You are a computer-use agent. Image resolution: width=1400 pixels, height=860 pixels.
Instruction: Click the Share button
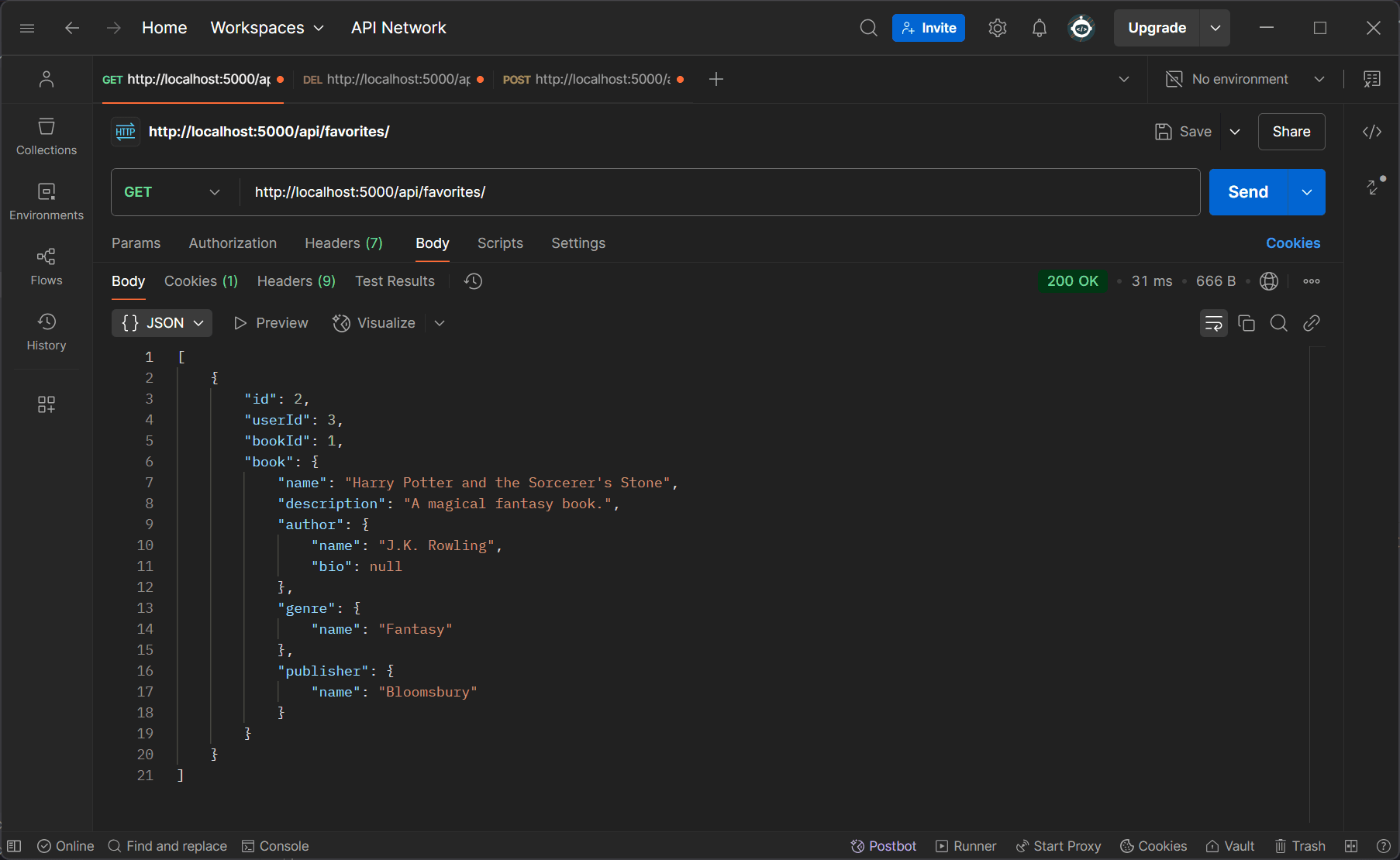[x=1291, y=132]
